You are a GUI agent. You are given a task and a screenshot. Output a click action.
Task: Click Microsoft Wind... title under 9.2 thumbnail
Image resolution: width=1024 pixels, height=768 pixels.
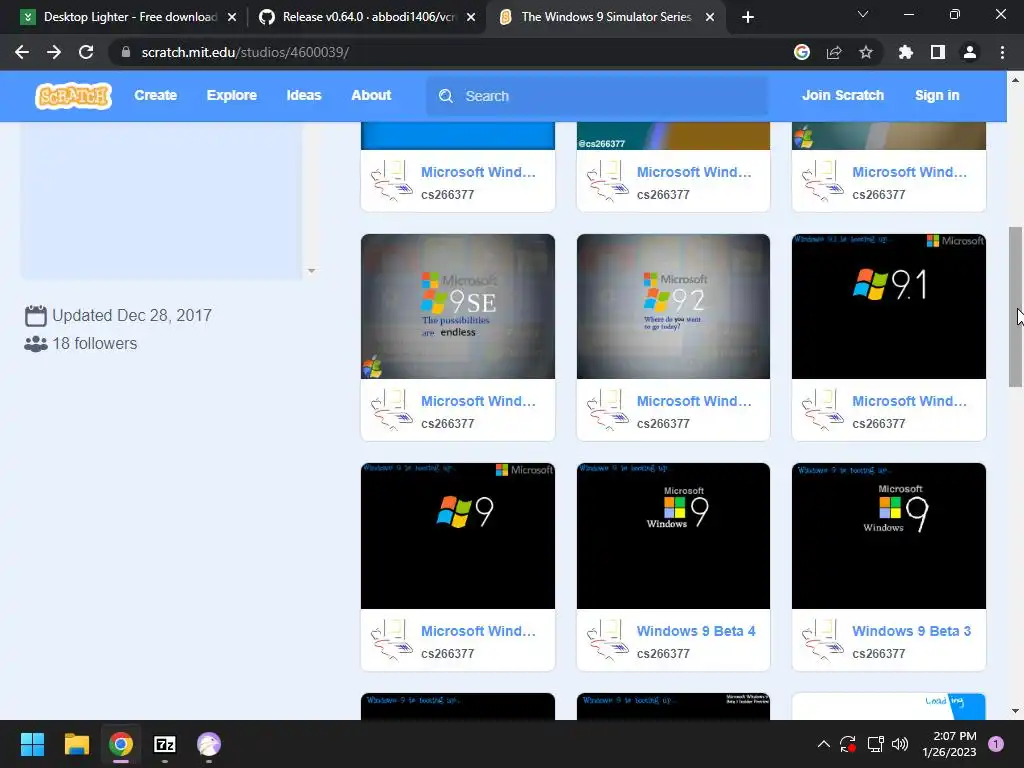click(x=694, y=401)
